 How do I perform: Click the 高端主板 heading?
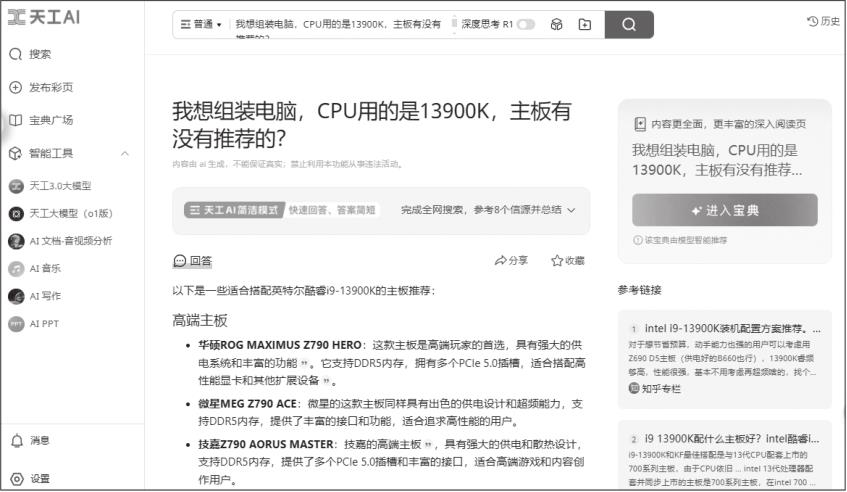click(x=200, y=320)
